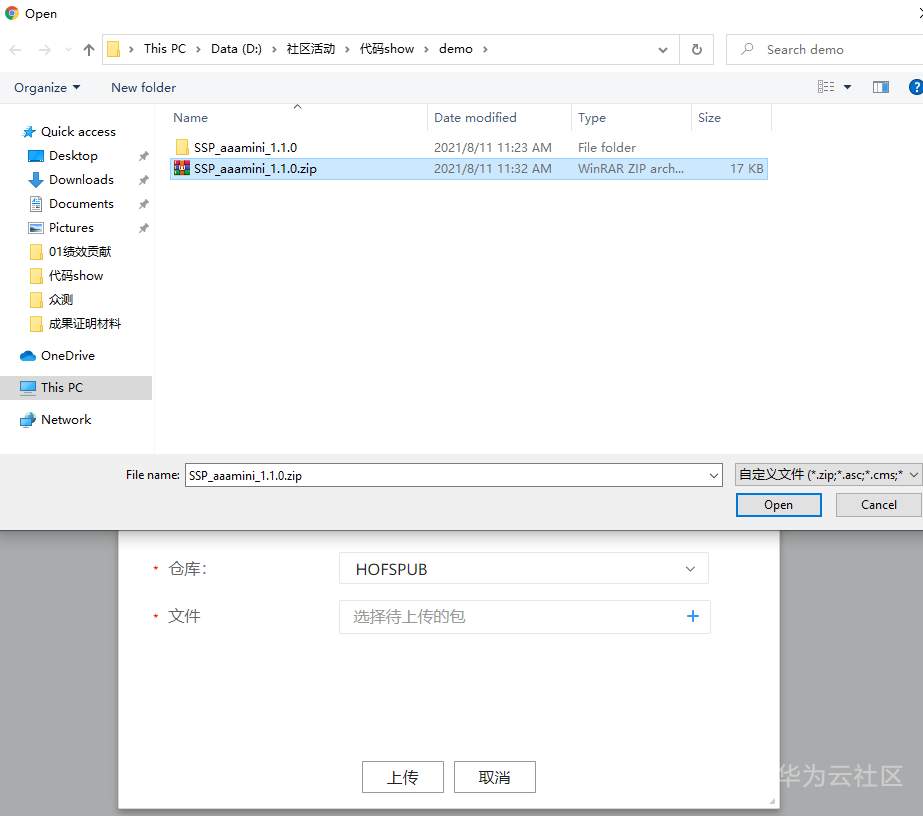
Task: Unpin Pictures using its pin icon
Action: pos(143,228)
